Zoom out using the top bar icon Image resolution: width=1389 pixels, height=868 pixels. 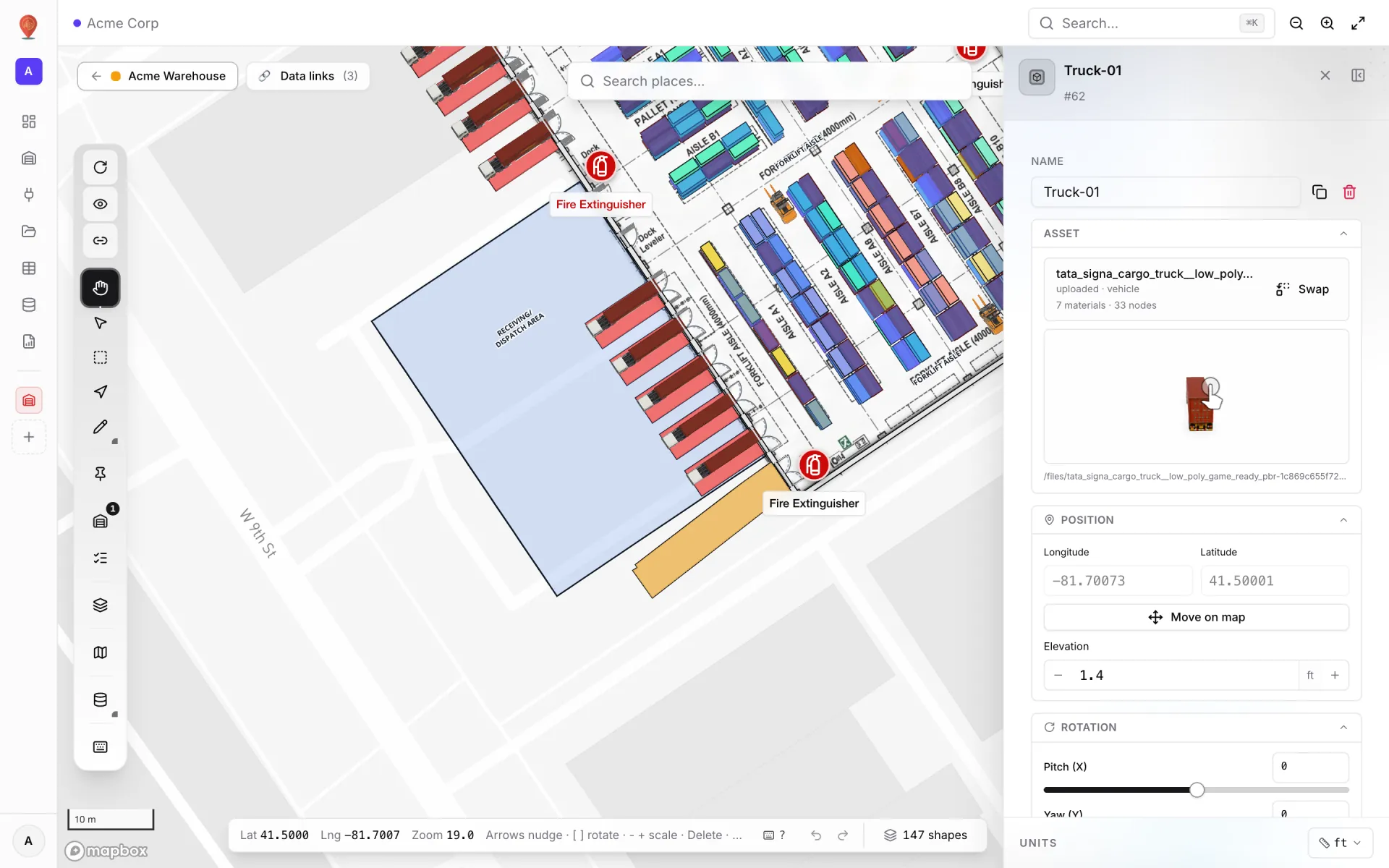[x=1296, y=23]
